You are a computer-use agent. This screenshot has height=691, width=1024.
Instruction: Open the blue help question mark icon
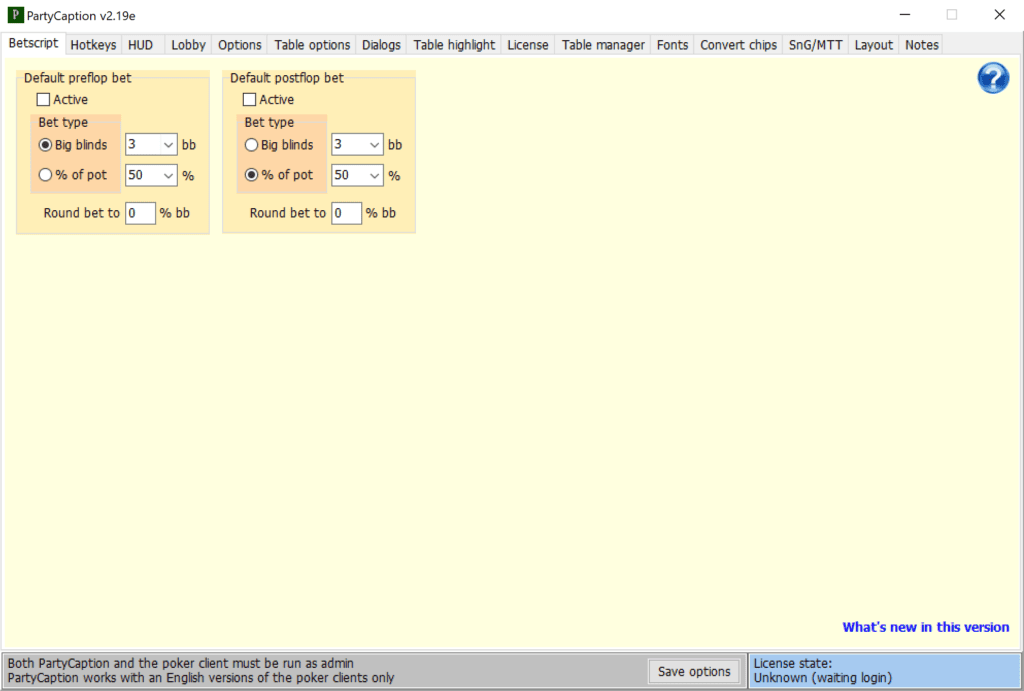click(993, 78)
